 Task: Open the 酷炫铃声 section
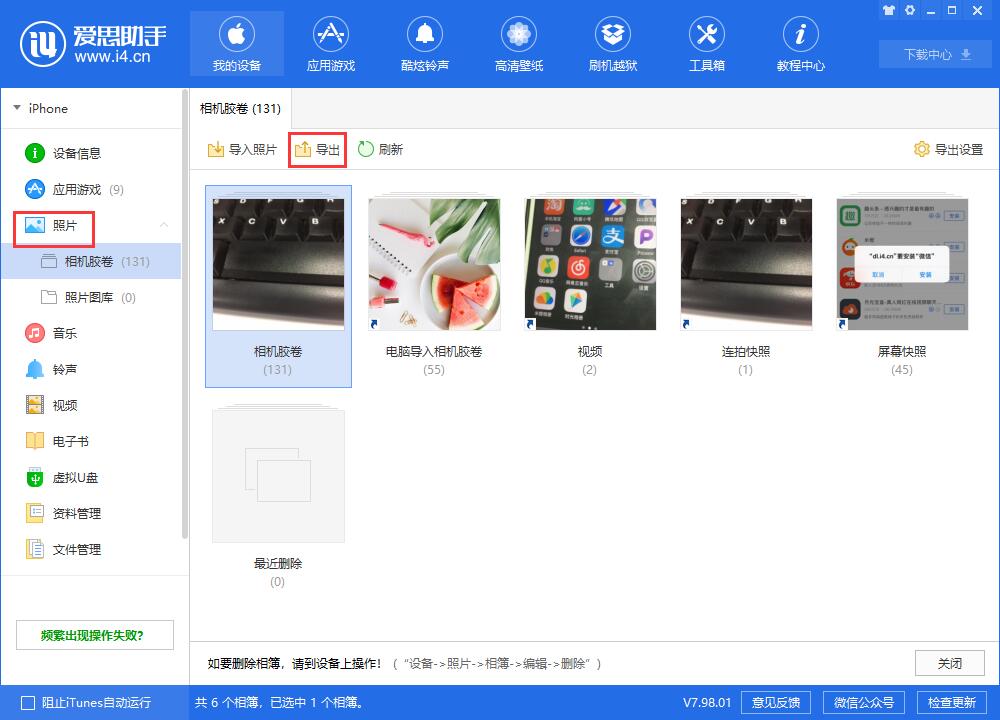pyautogui.click(x=424, y=42)
